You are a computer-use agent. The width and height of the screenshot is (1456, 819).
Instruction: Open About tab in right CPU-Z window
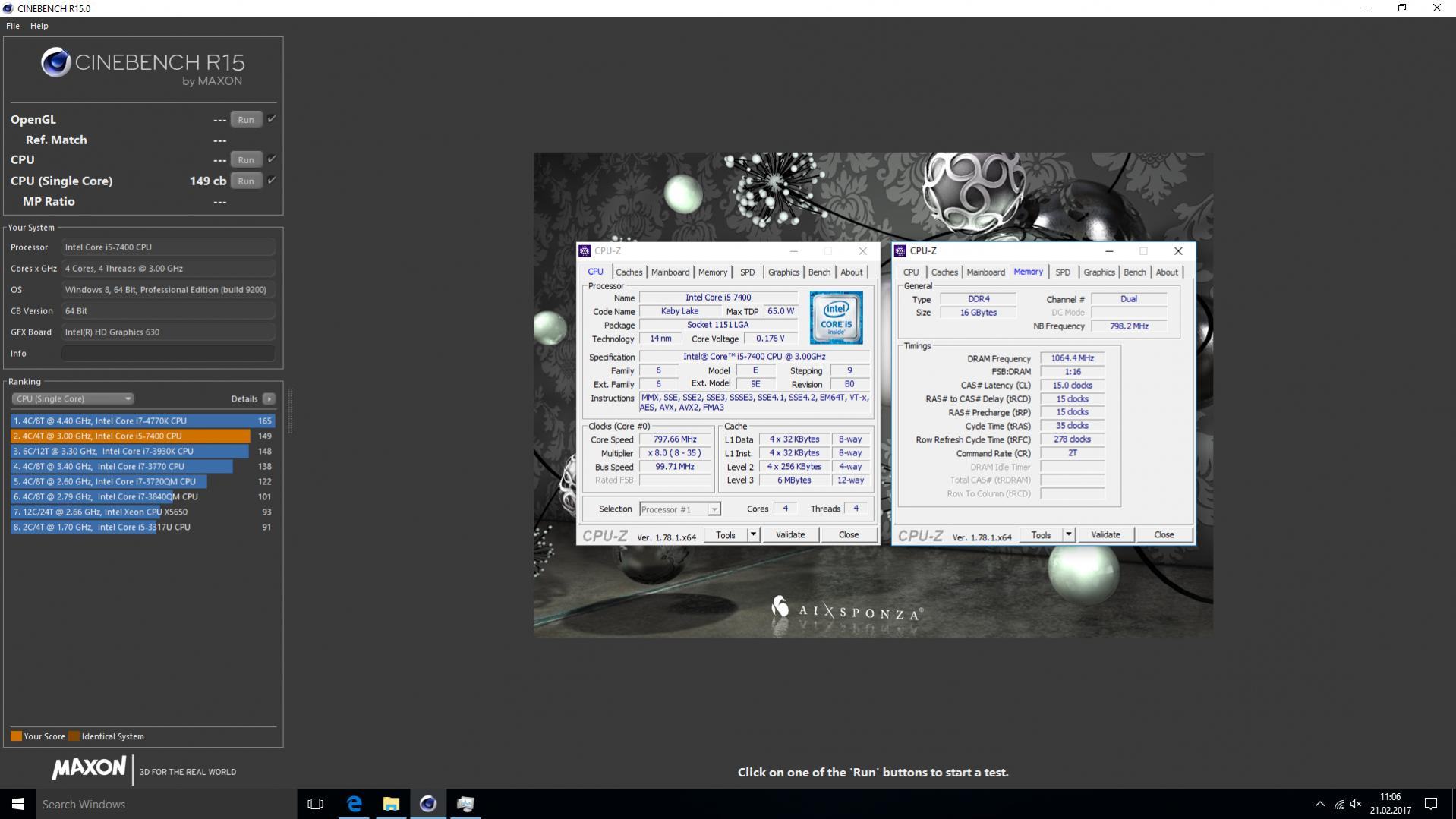(x=1167, y=272)
